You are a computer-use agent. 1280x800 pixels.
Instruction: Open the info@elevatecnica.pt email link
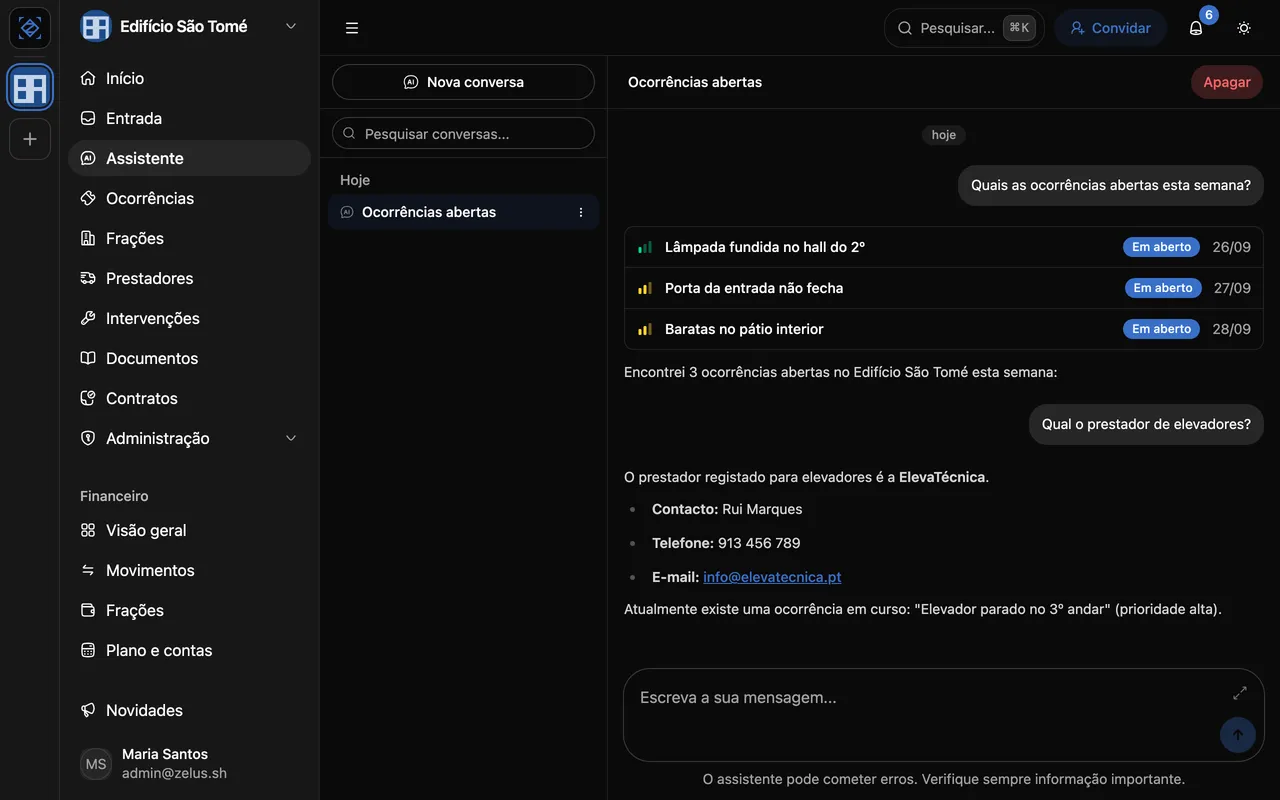[772, 577]
